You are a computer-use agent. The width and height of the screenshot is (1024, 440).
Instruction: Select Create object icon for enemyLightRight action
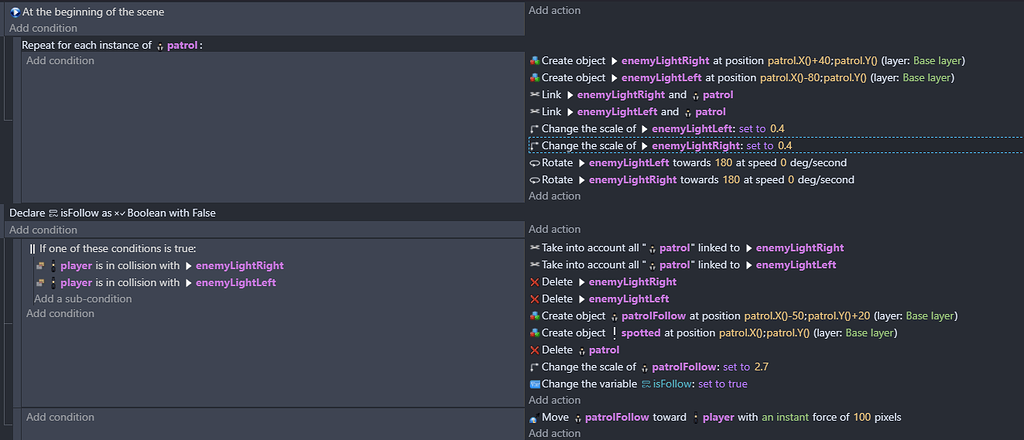click(534, 61)
